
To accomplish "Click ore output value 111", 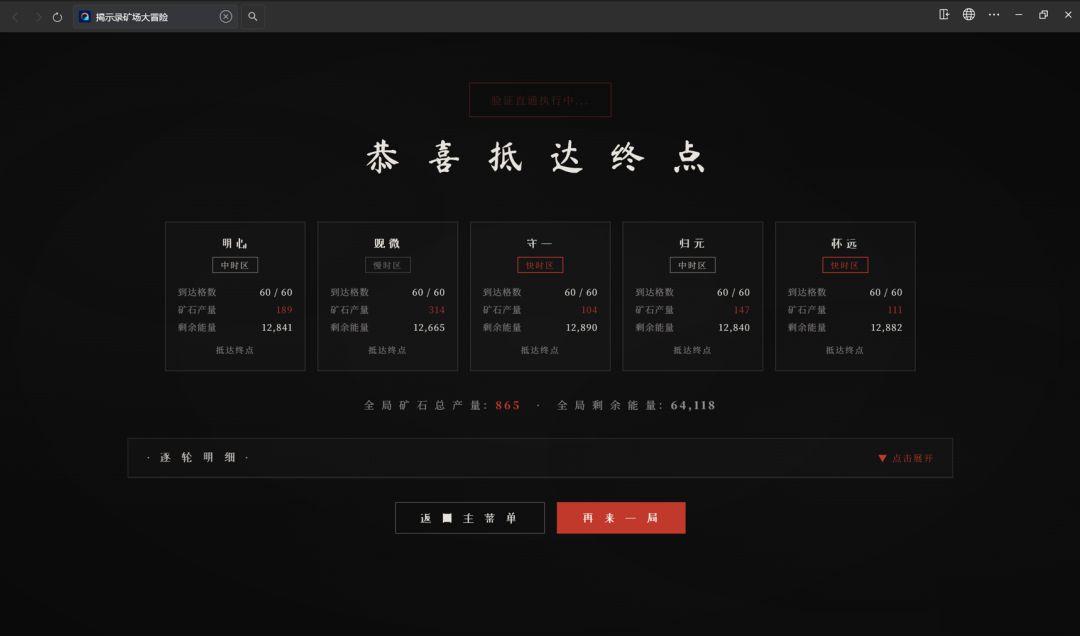I will coord(895,310).
